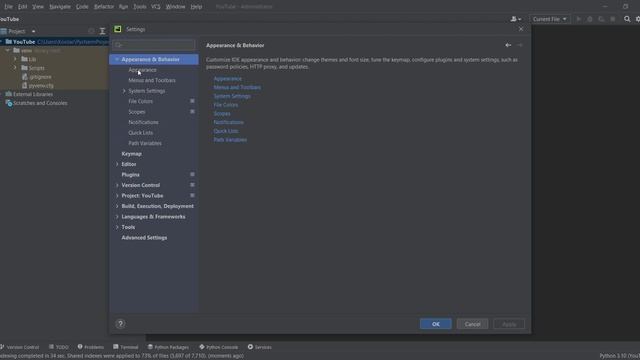Open the Help menu

pos(196,7)
